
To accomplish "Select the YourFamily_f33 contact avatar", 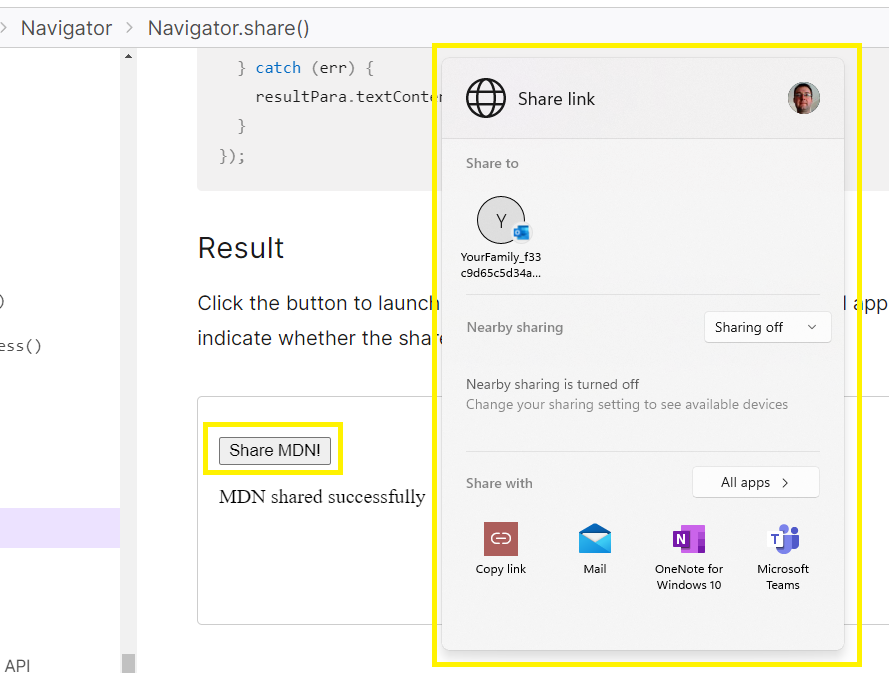I will pyautogui.click(x=501, y=220).
